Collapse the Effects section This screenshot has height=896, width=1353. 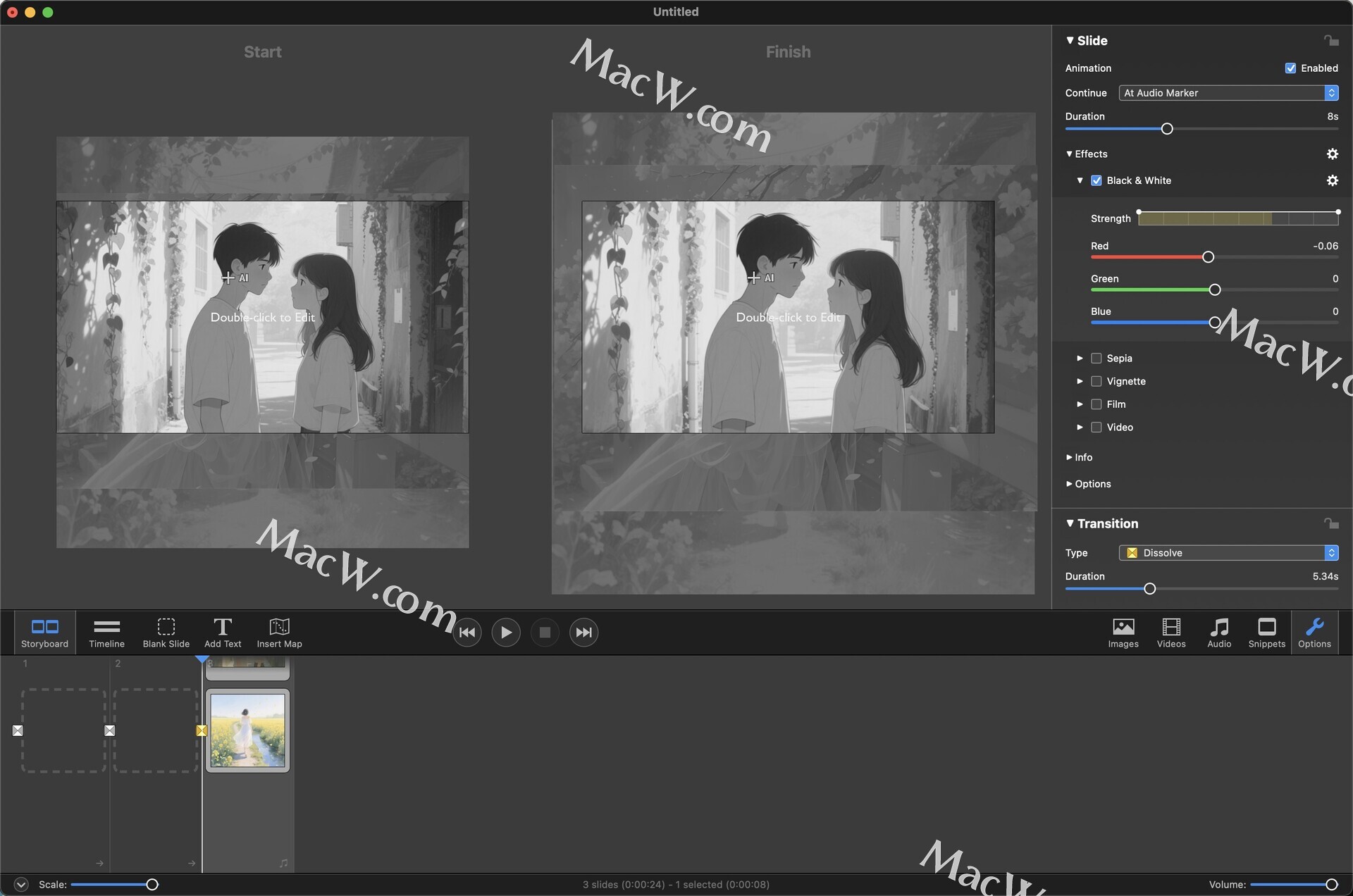[1069, 154]
